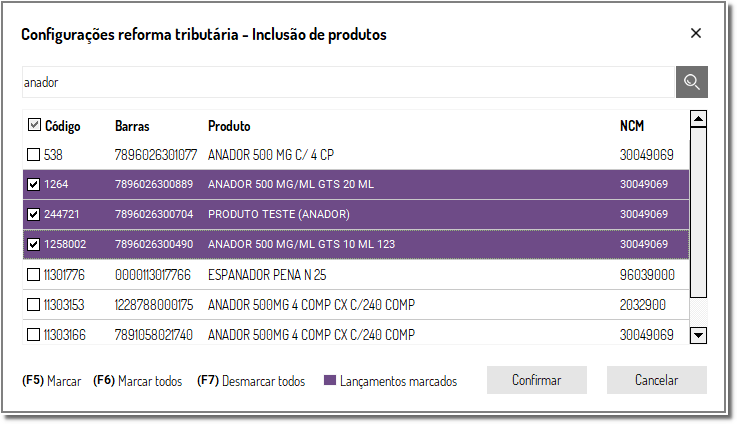The width and height of the screenshot is (737, 424).
Task: Confirm the product selection
Action: point(537,380)
